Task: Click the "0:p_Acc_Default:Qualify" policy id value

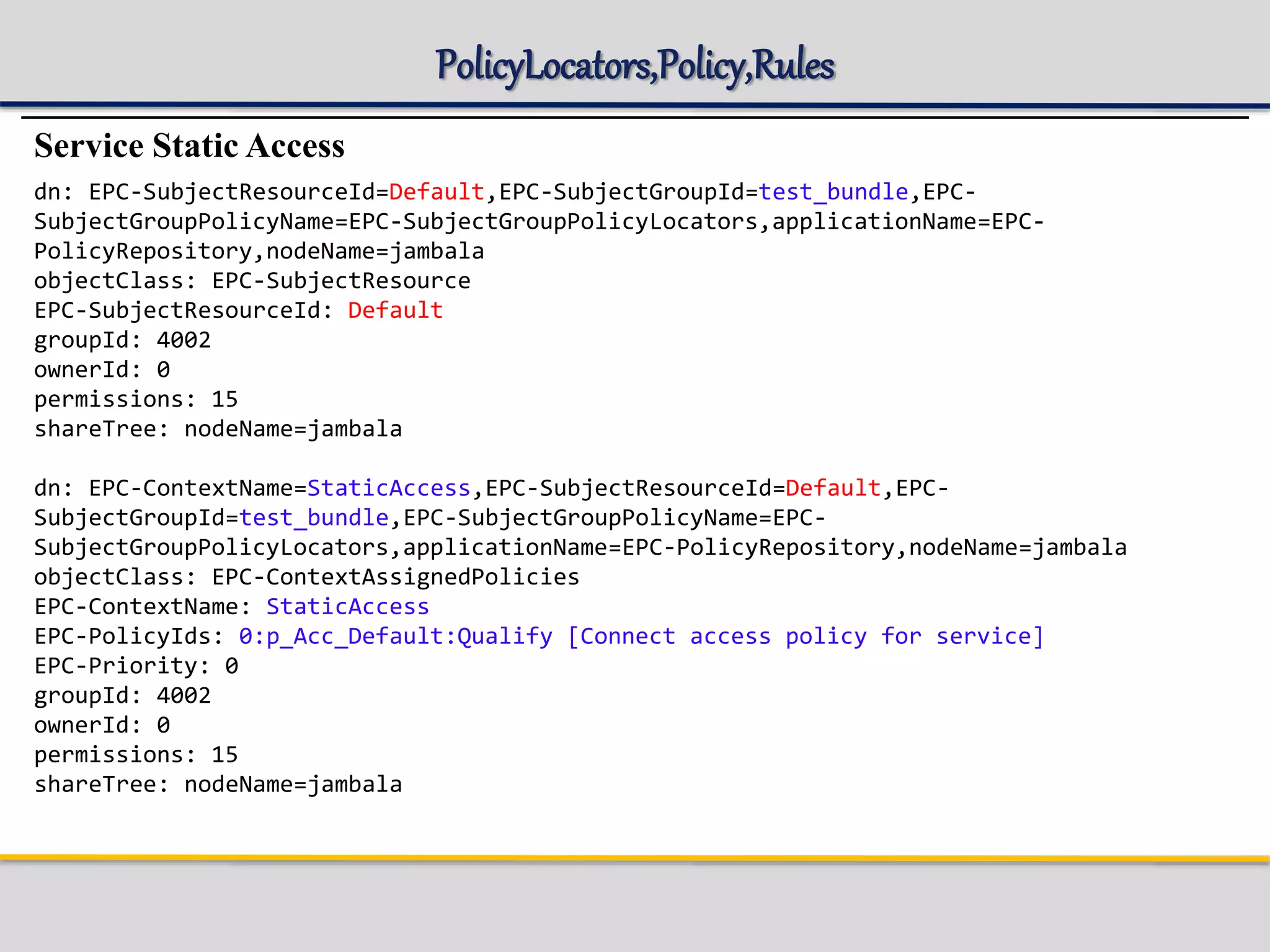Action: click(x=396, y=637)
